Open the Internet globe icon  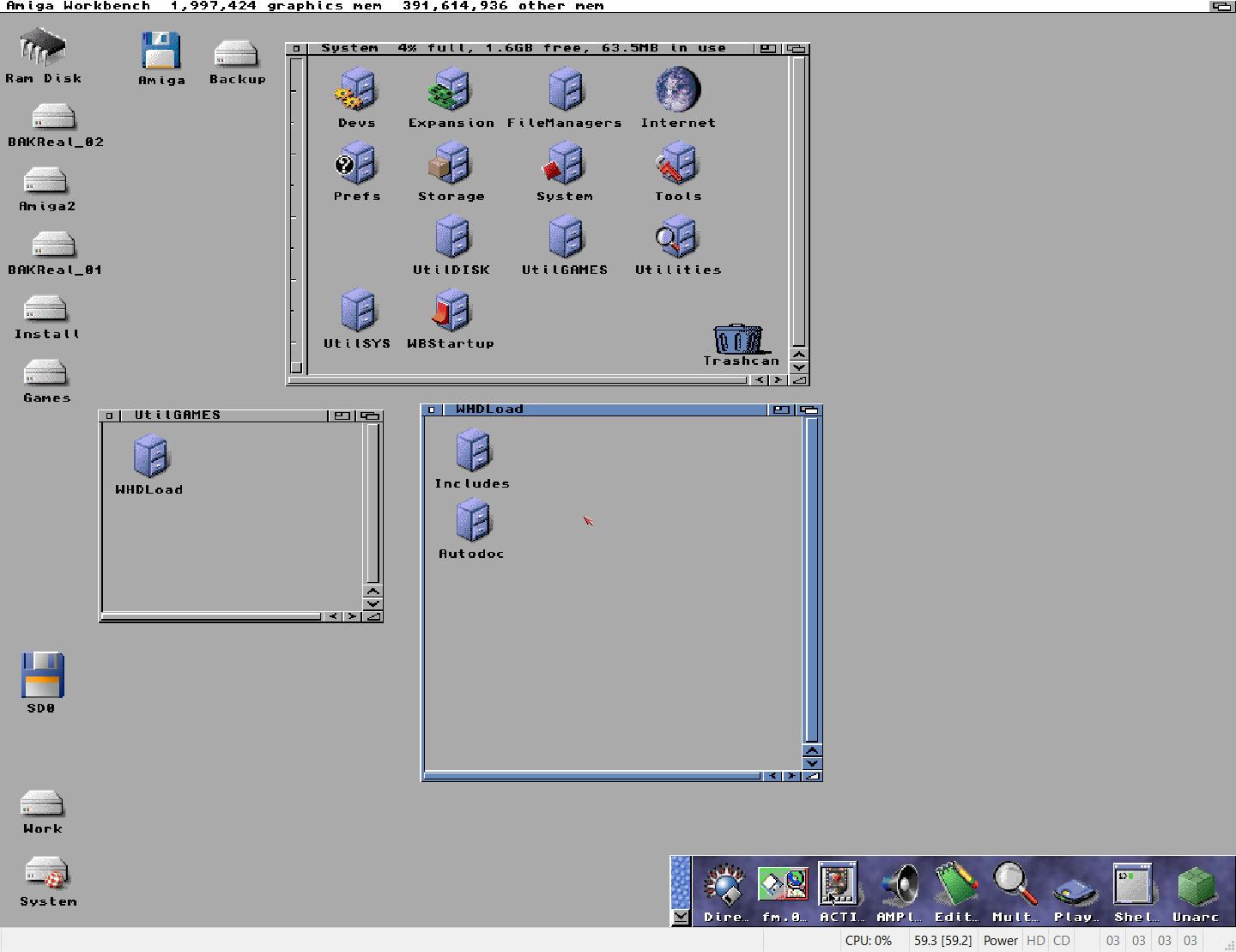(x=678, y=89)
